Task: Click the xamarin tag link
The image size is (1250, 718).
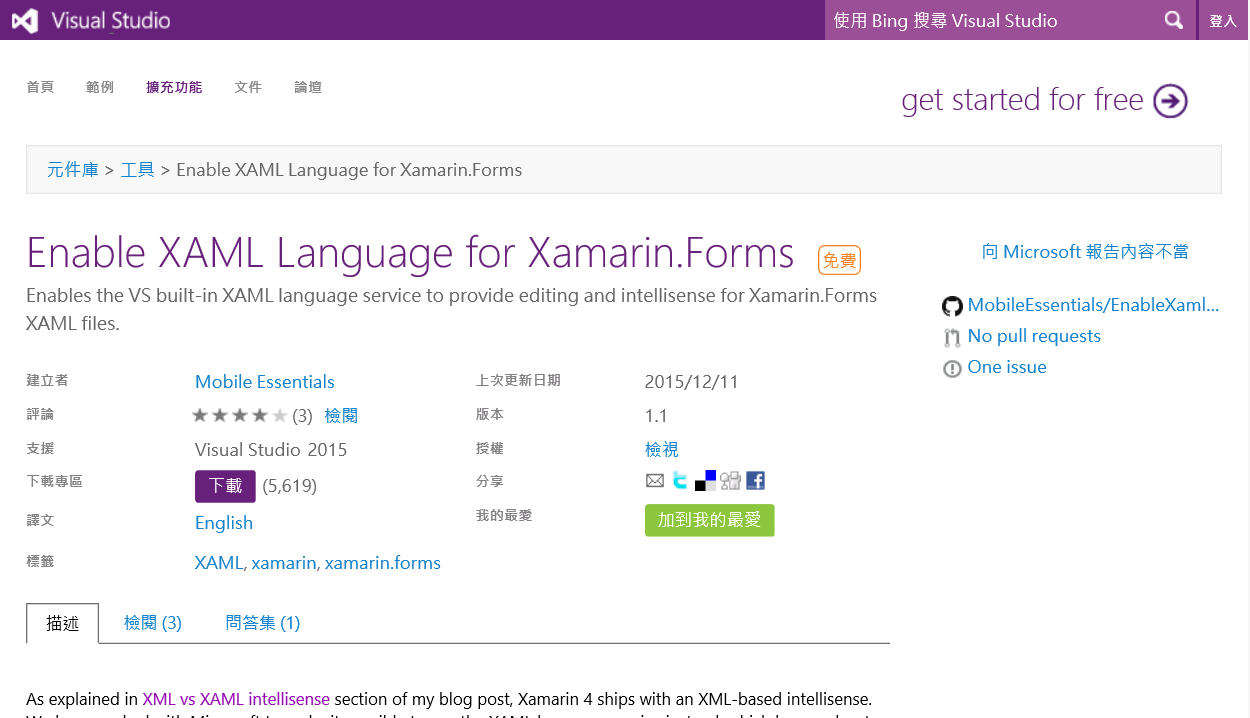Action: tap(284, 563)
